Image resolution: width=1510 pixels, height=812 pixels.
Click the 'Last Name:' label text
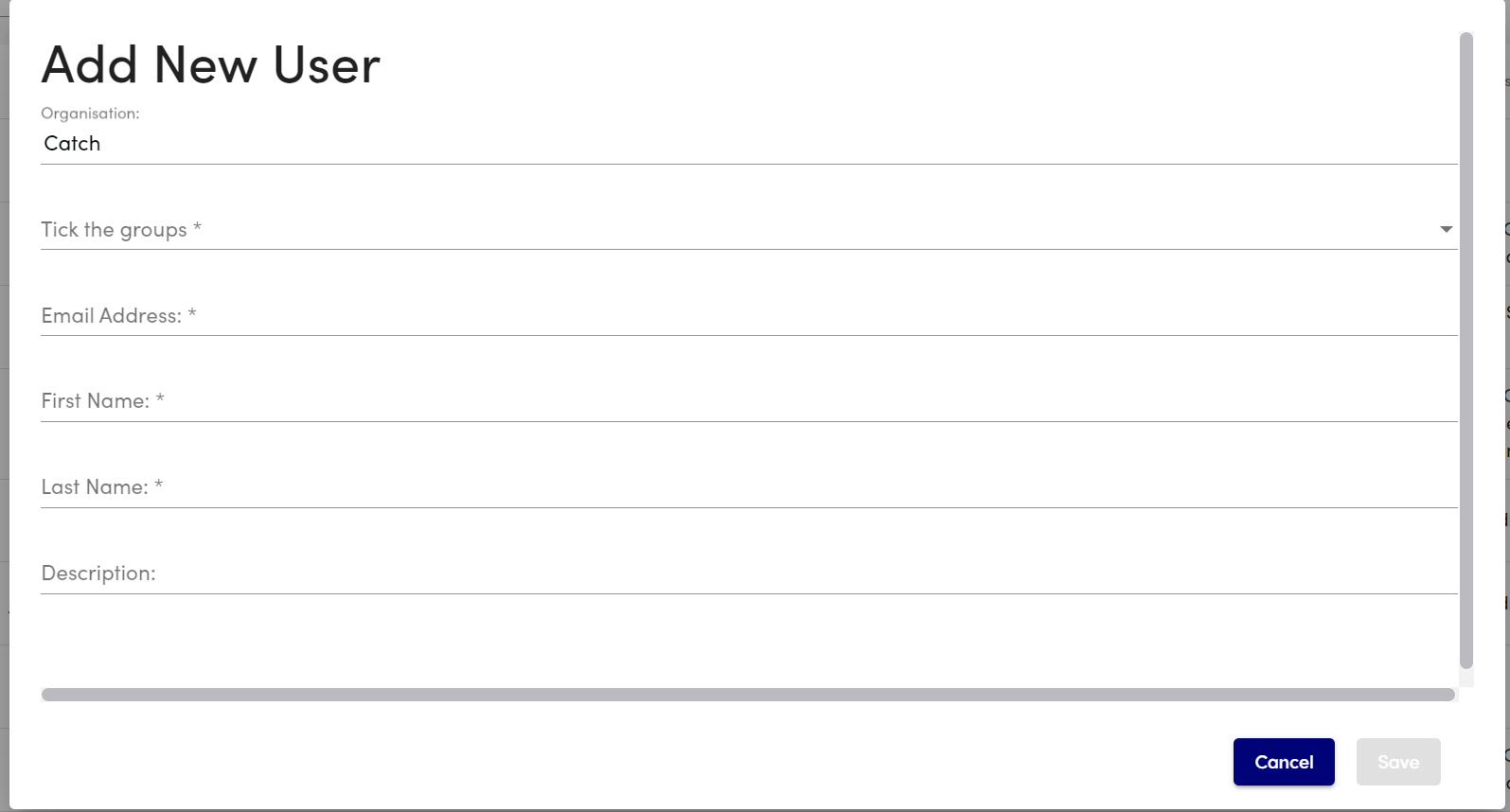pyautogui.click(x=94, y=487)
